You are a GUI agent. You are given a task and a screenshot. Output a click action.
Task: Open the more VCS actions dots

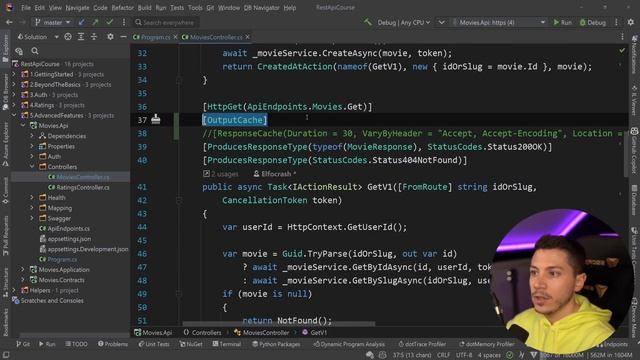pos(124,22)
